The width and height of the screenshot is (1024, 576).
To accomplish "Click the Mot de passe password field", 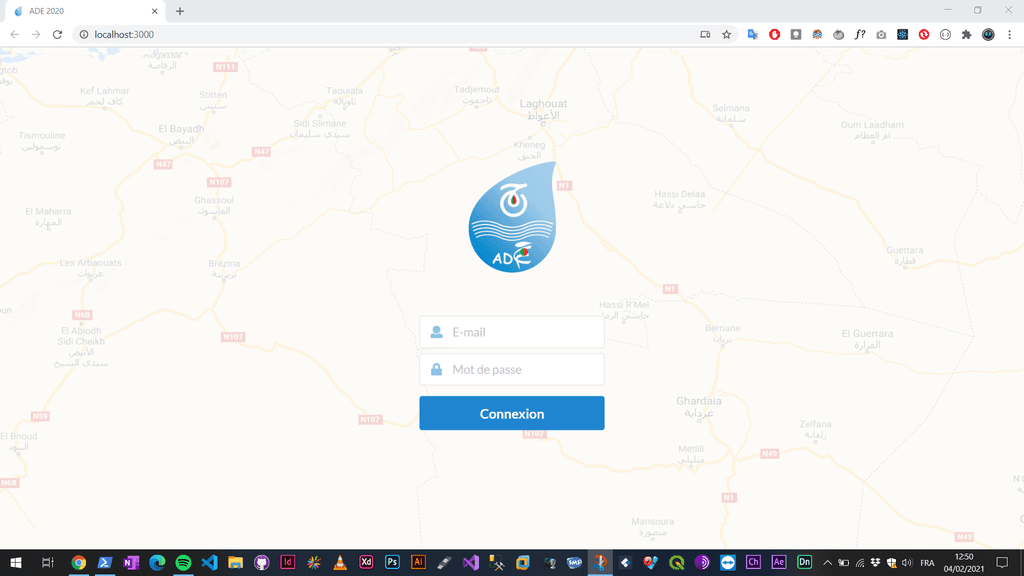I will 511,370.
